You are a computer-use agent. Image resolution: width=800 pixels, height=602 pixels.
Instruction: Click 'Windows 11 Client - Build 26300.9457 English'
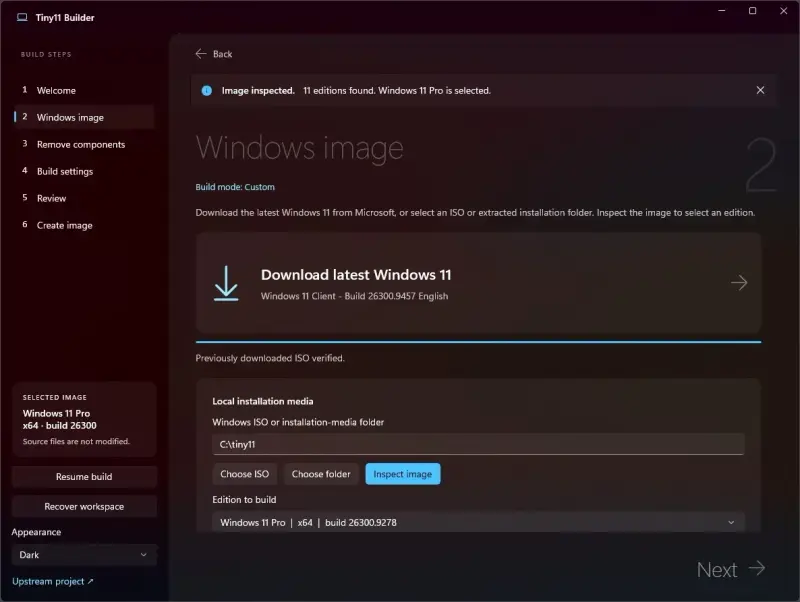[x=354, y=296]
